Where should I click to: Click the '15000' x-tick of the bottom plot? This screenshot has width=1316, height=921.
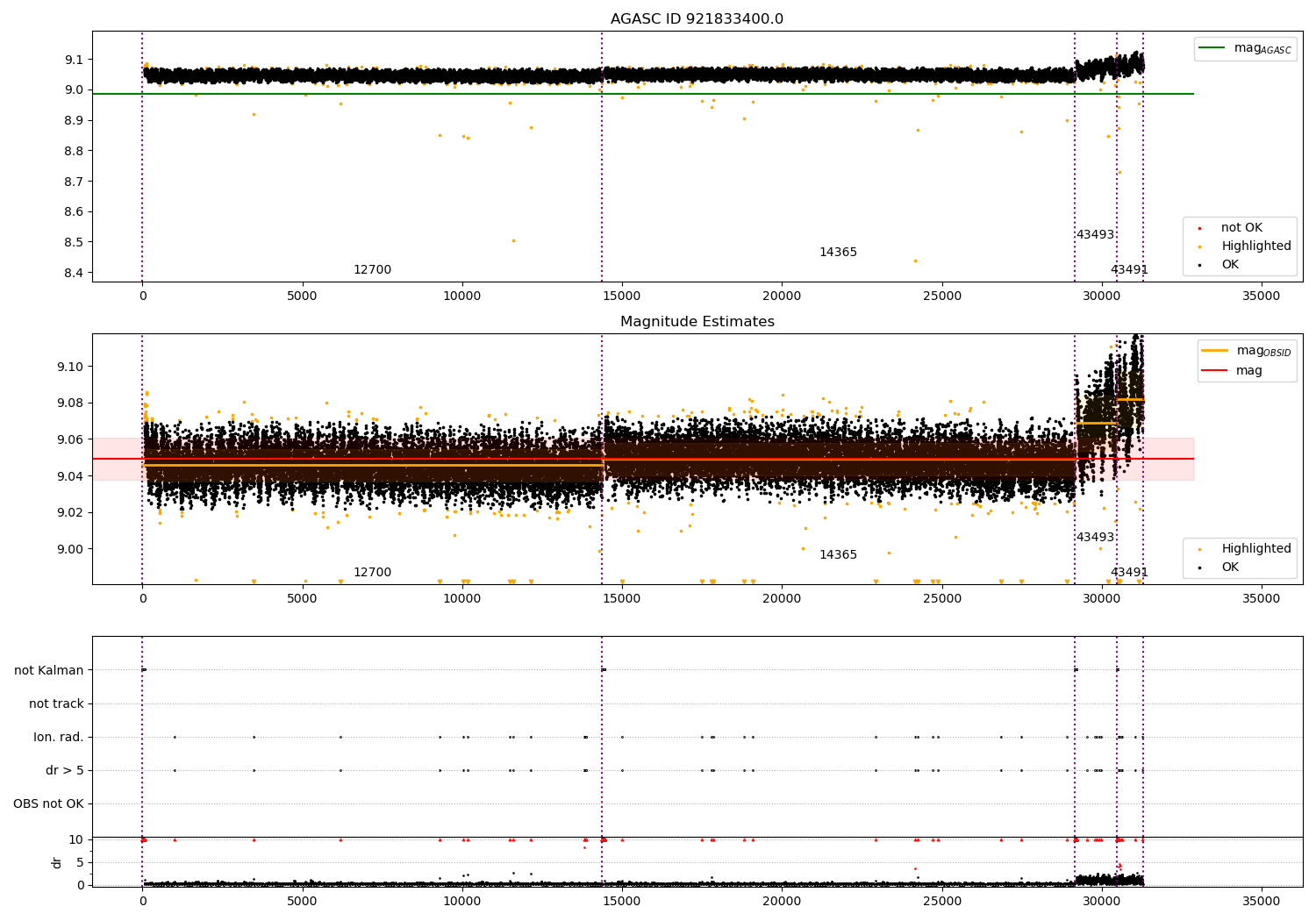622,901
